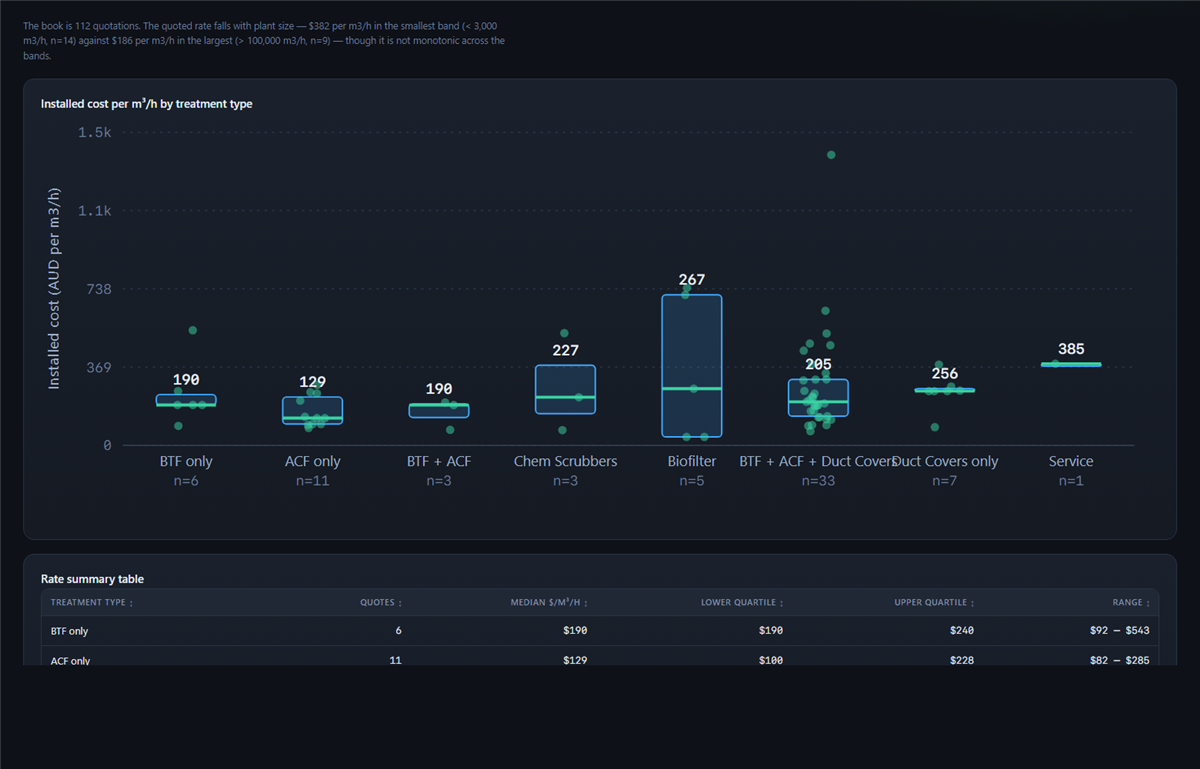Click the median label 267 above Biofilter
The image size is (1200, 769).
click(692, 280)
